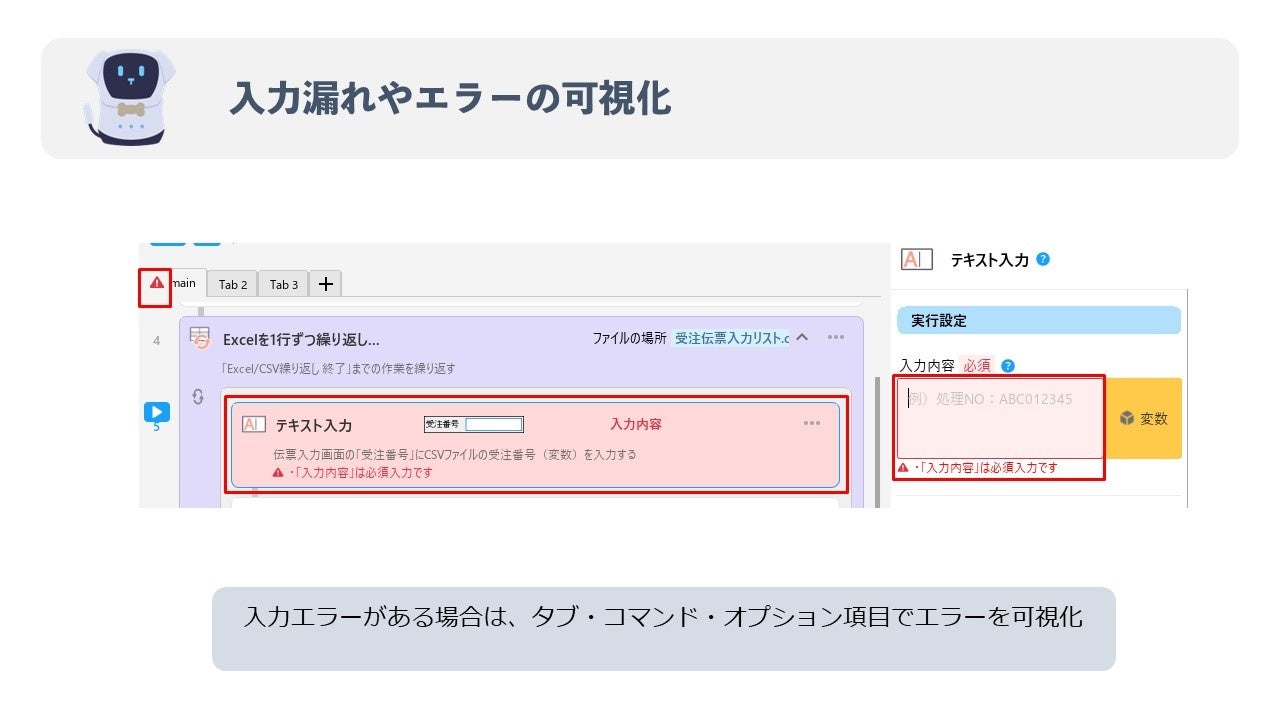The image size is (1280, 720).
Task: Collapse the Excel loop block with the chevron
Action: click(802, 338)
